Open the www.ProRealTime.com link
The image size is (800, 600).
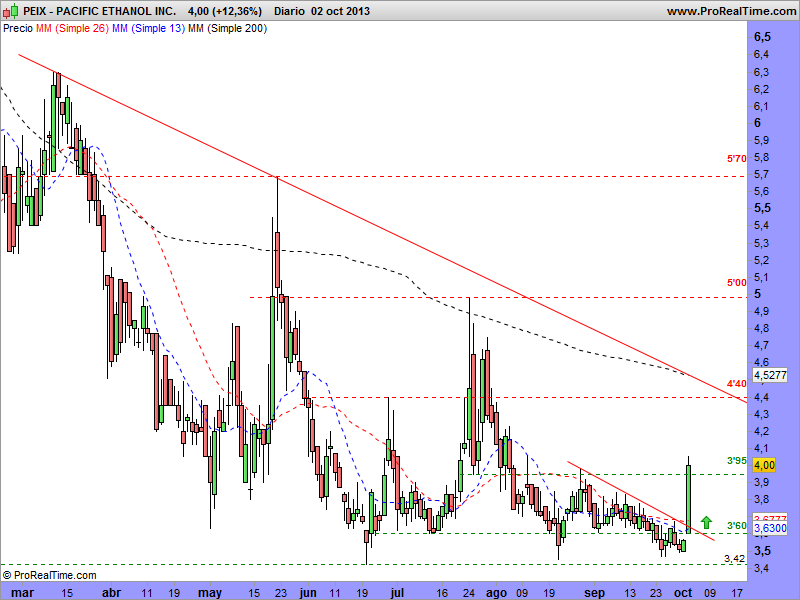pyautogui.click(x=731, y=11)
